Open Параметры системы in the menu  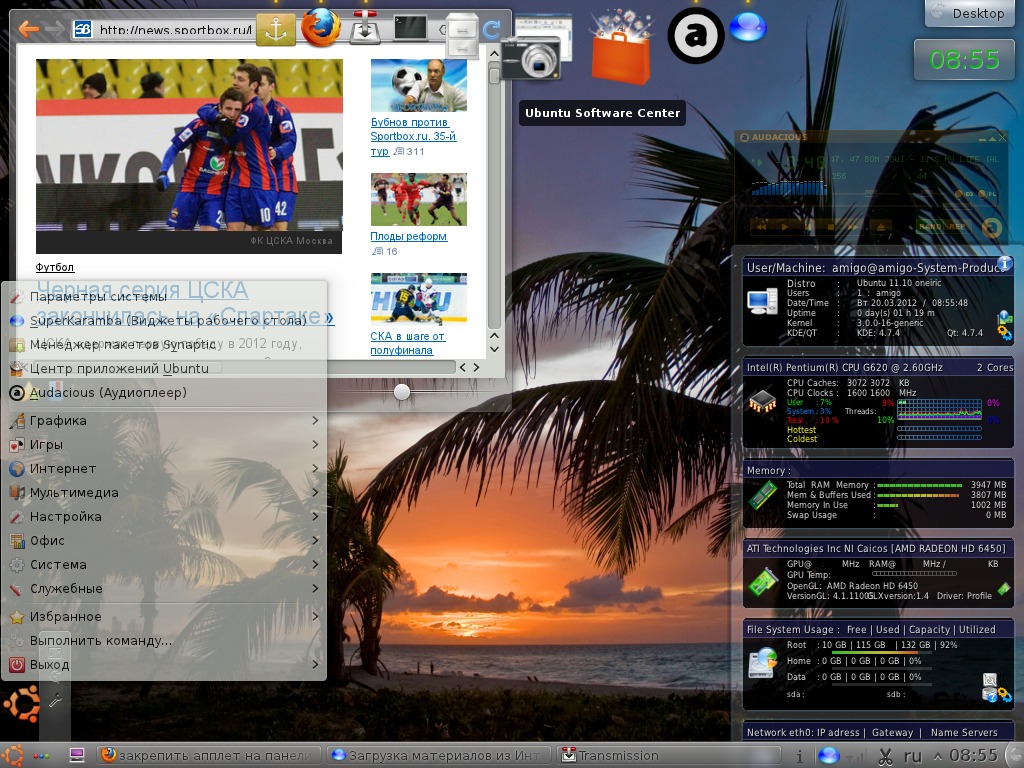tap(163, 296)
